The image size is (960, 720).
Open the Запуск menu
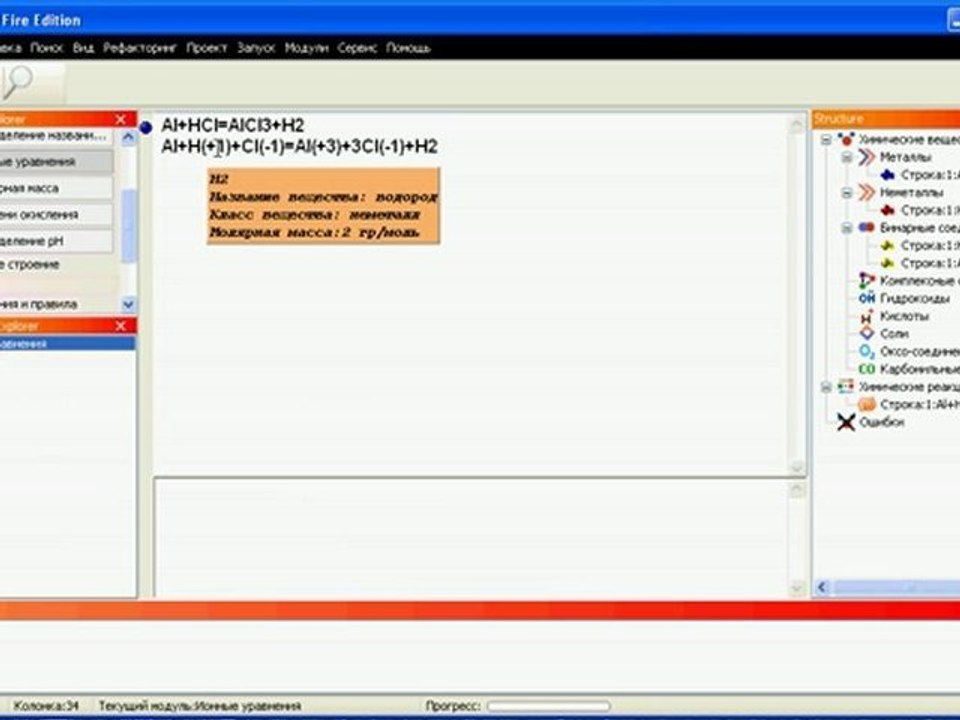pyautogui.click(x=256, y=48)
